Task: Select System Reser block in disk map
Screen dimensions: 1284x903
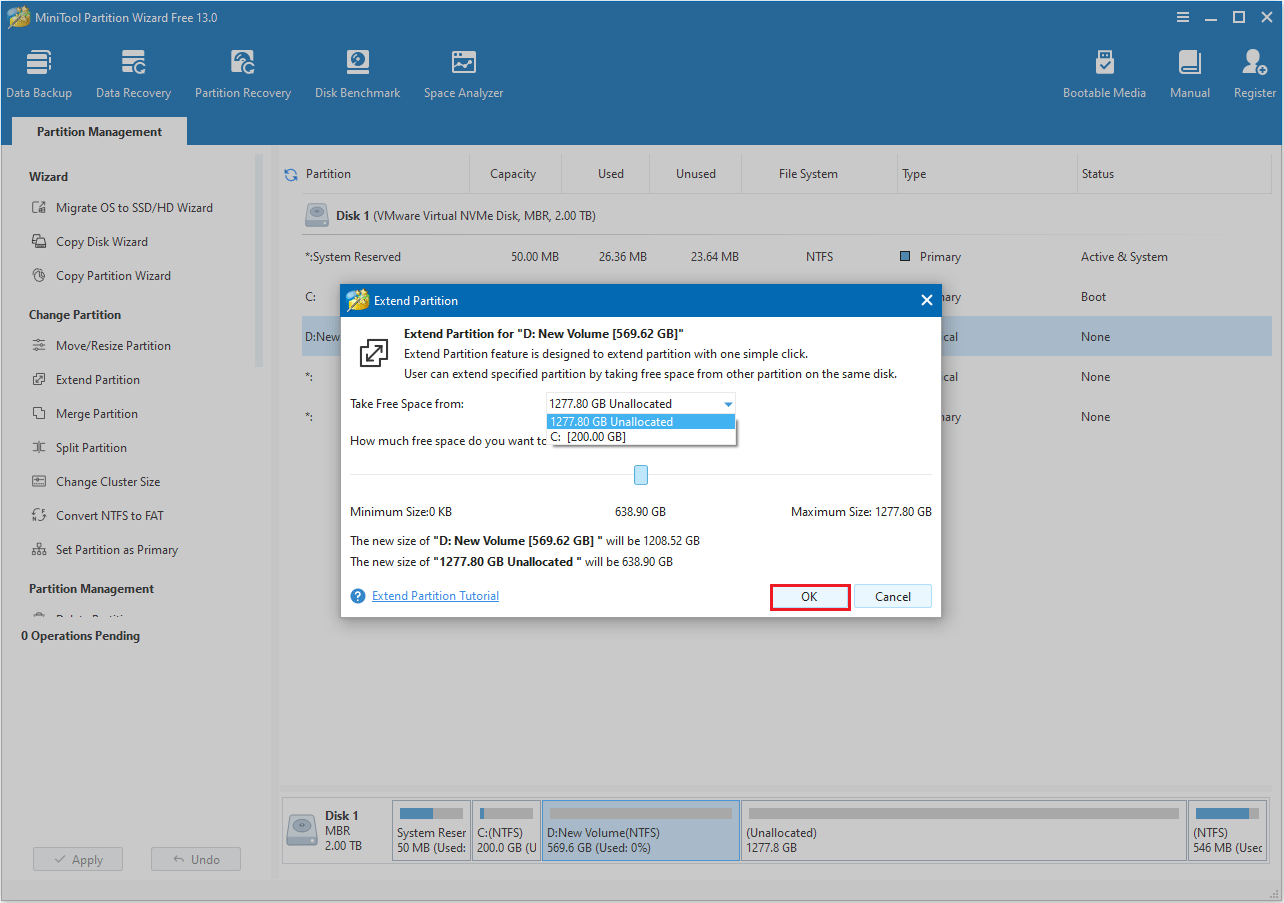Action: (x=431, y=831)
